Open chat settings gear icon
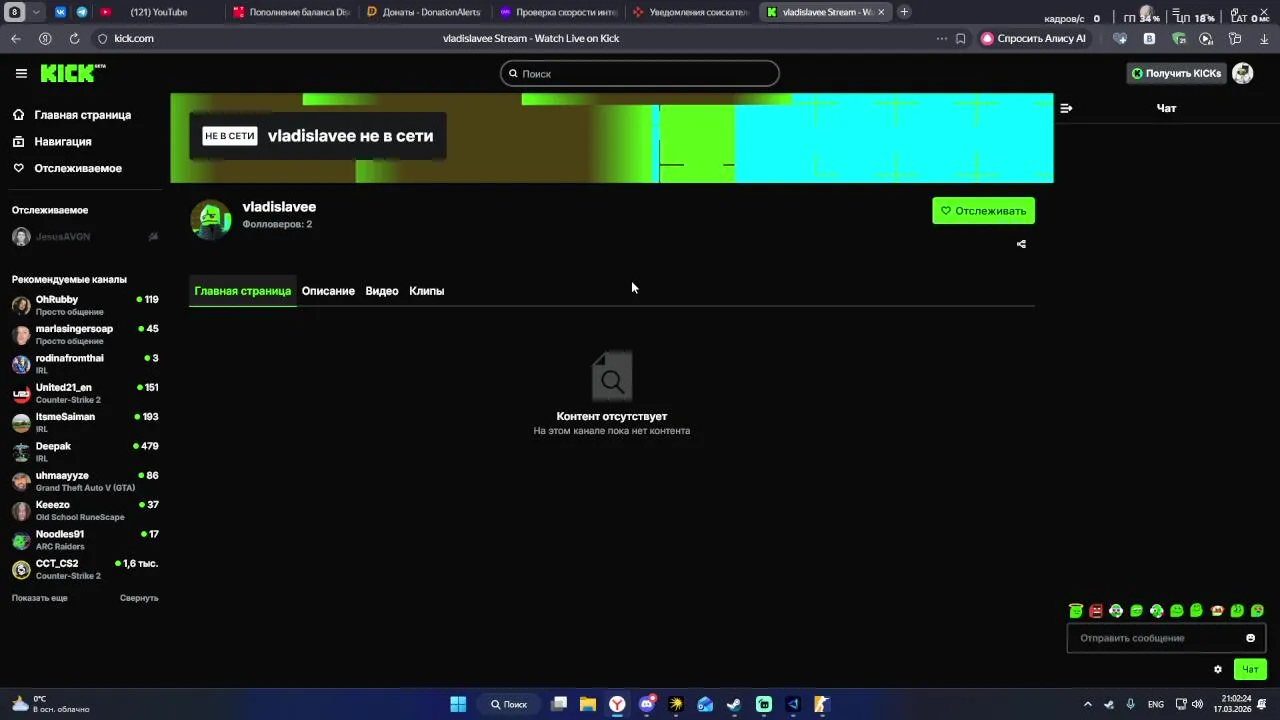The height and width of the screenshot is (720, 1280). point(1218,669)
